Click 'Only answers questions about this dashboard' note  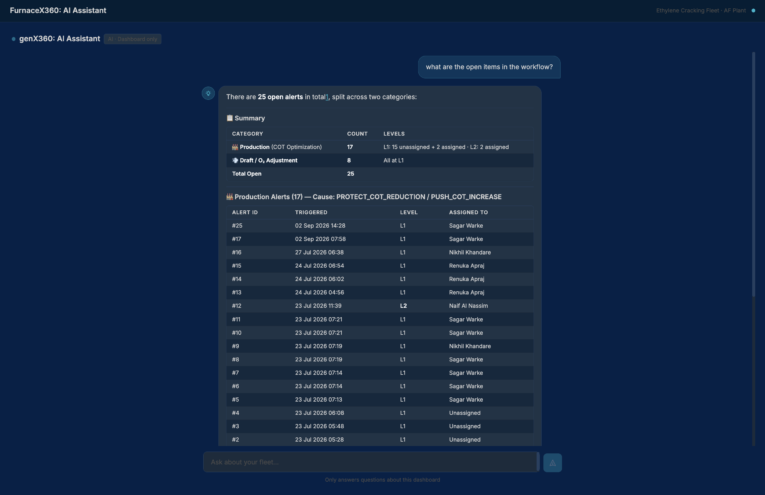(x=382, y=480)
